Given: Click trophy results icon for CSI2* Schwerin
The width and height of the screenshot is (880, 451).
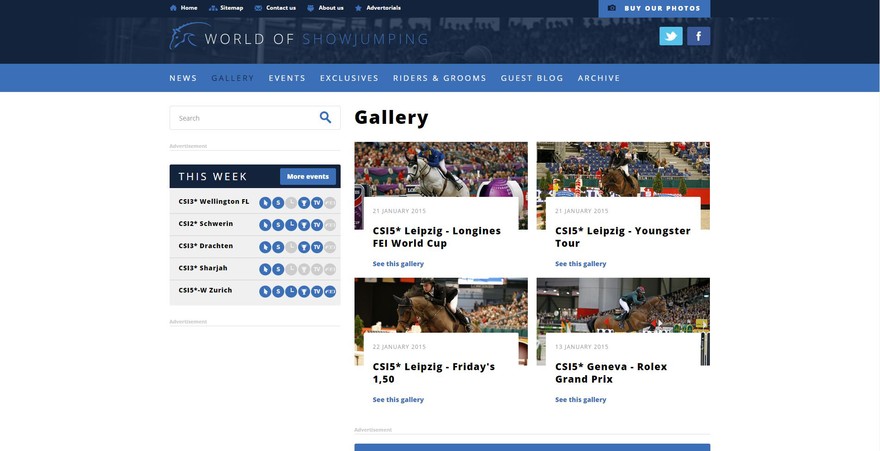Looking at the screenshot, I should pyautogui.click(x=304, y=224).
